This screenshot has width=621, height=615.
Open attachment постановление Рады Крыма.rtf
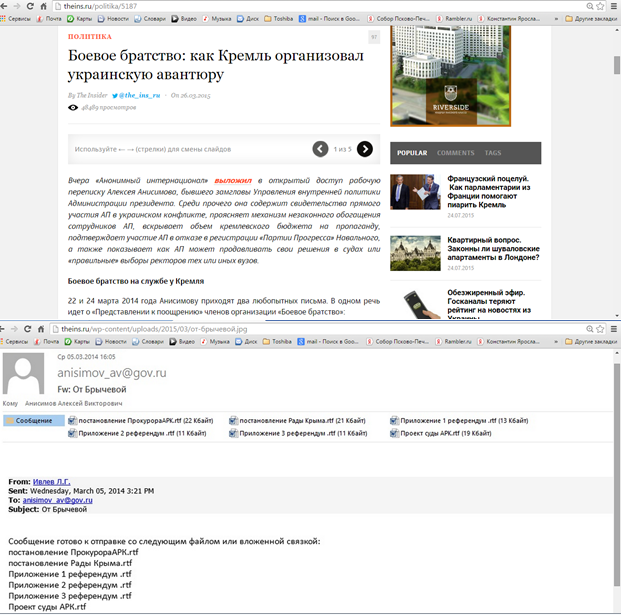coord(297,421)
